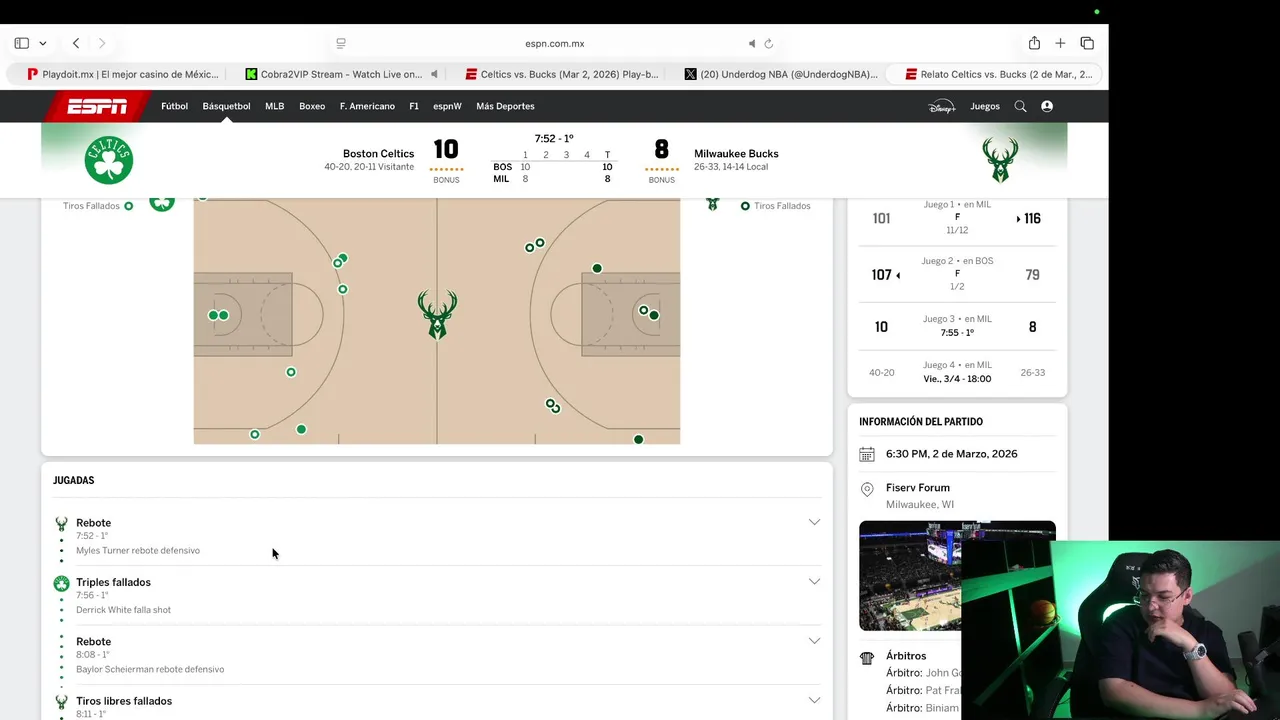Open the F. Americano menu
Viewport: 1280px width, 720px height.
click(367, 106)
